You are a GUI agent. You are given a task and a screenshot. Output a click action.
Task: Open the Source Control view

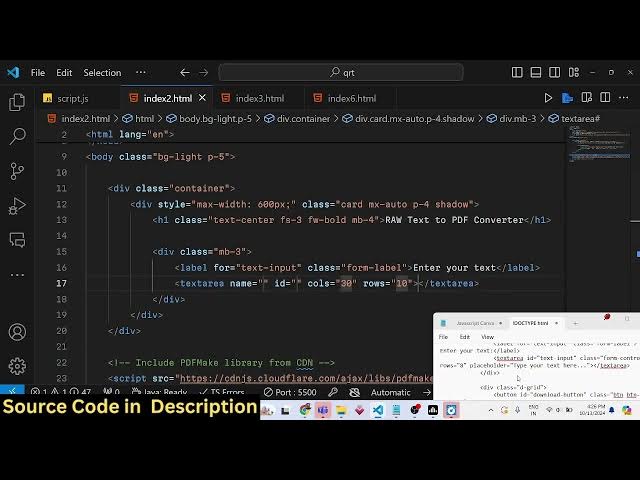tap(17, 171)
